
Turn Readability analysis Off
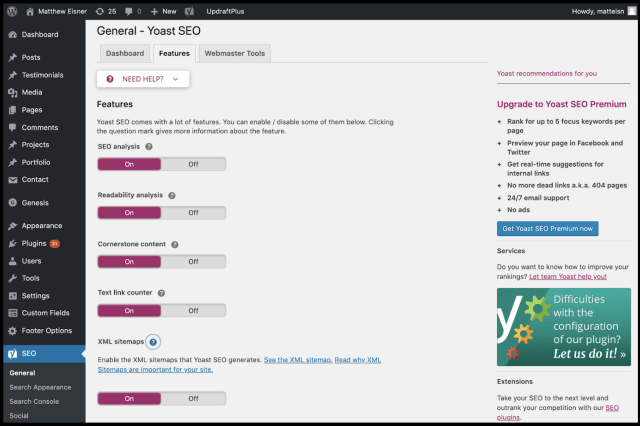[x=193, y=213]
